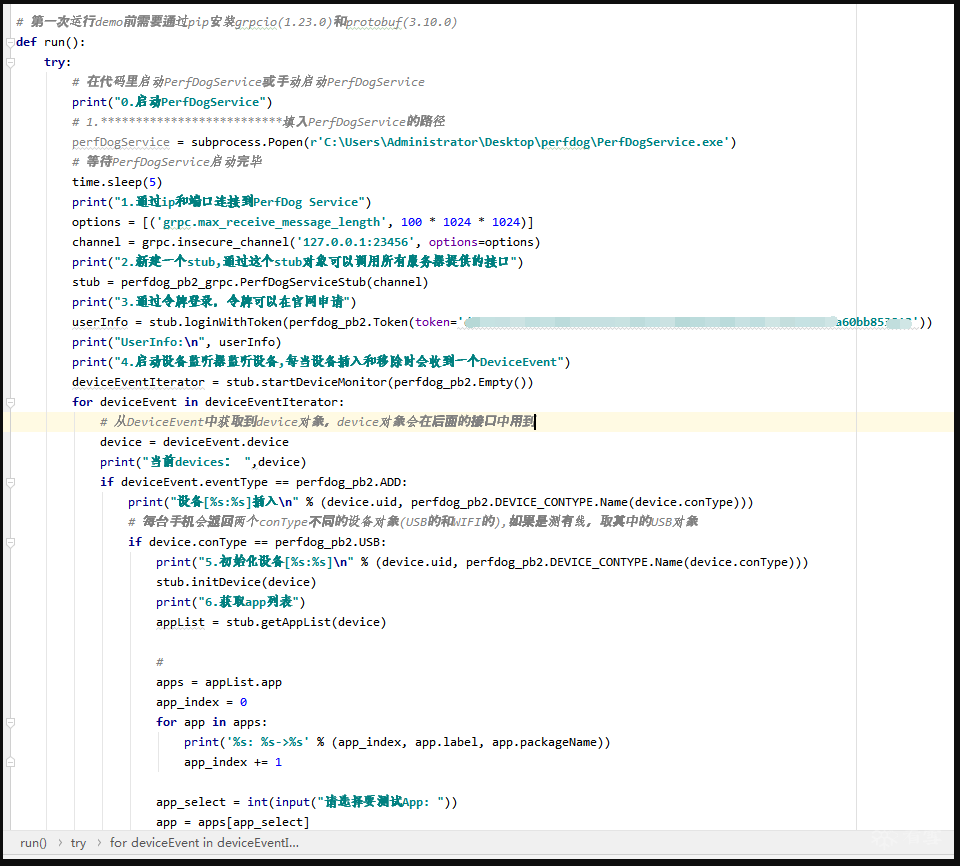
Task: Place cursor on 'time.sleep(5)' line
Action: [x=117, y=182]
